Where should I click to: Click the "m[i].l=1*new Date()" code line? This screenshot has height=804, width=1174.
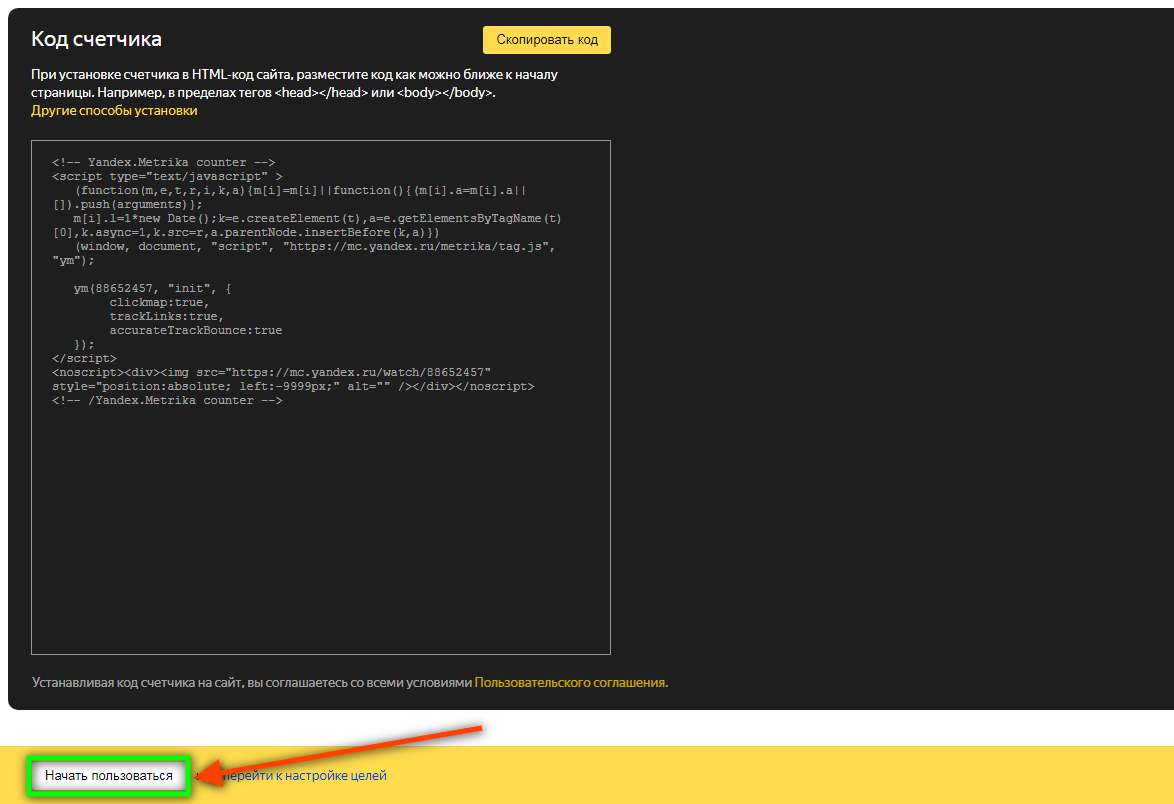(317, 219)
